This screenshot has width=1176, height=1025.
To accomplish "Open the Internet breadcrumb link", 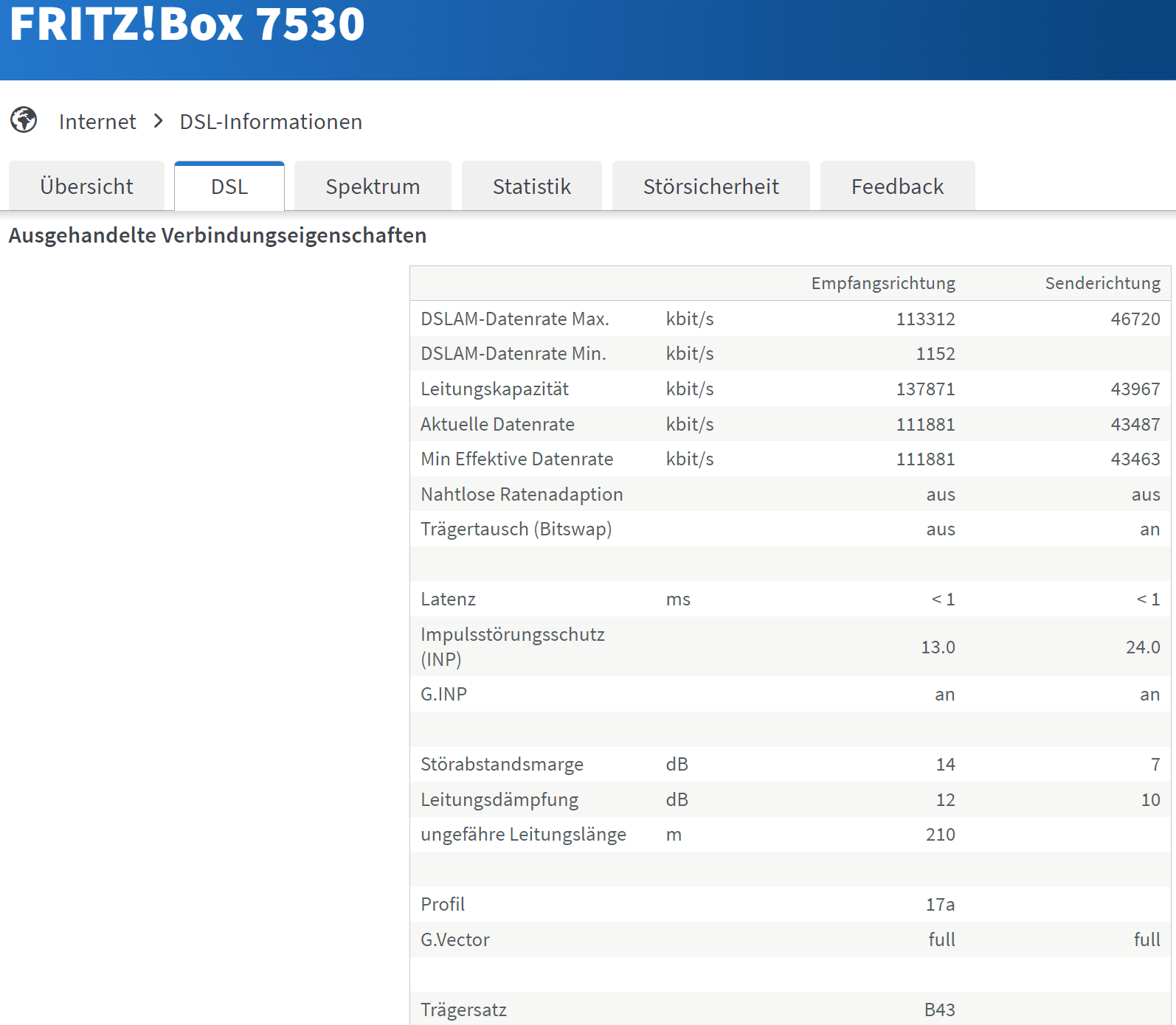I will 97,122.
